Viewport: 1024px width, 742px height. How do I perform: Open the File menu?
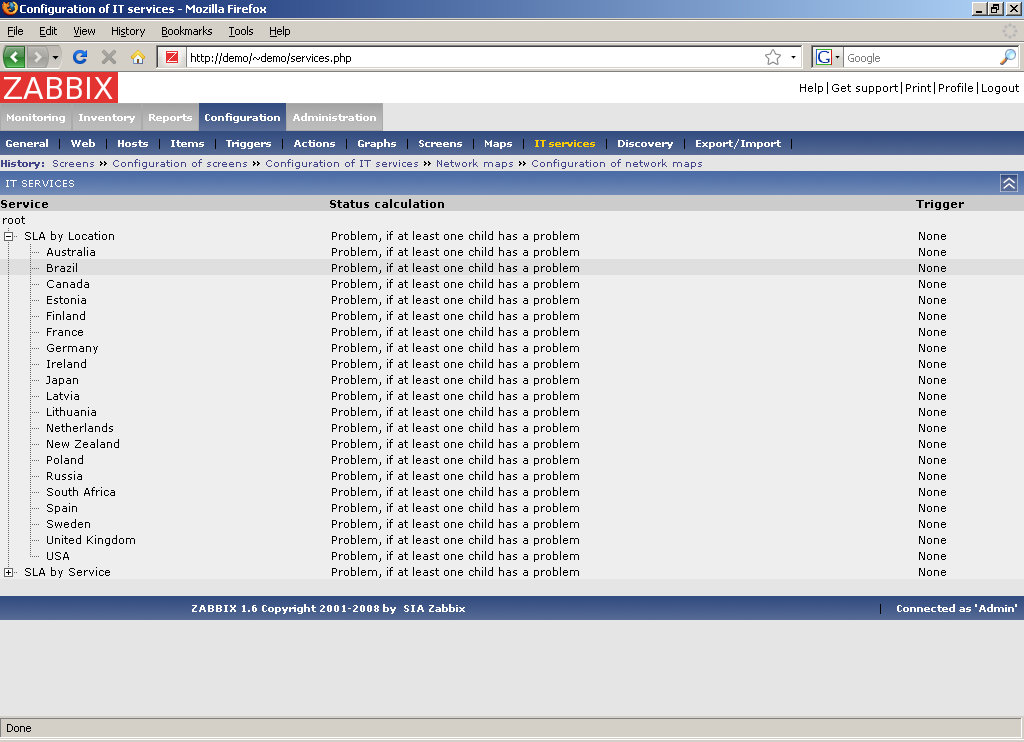coord(15,31)
